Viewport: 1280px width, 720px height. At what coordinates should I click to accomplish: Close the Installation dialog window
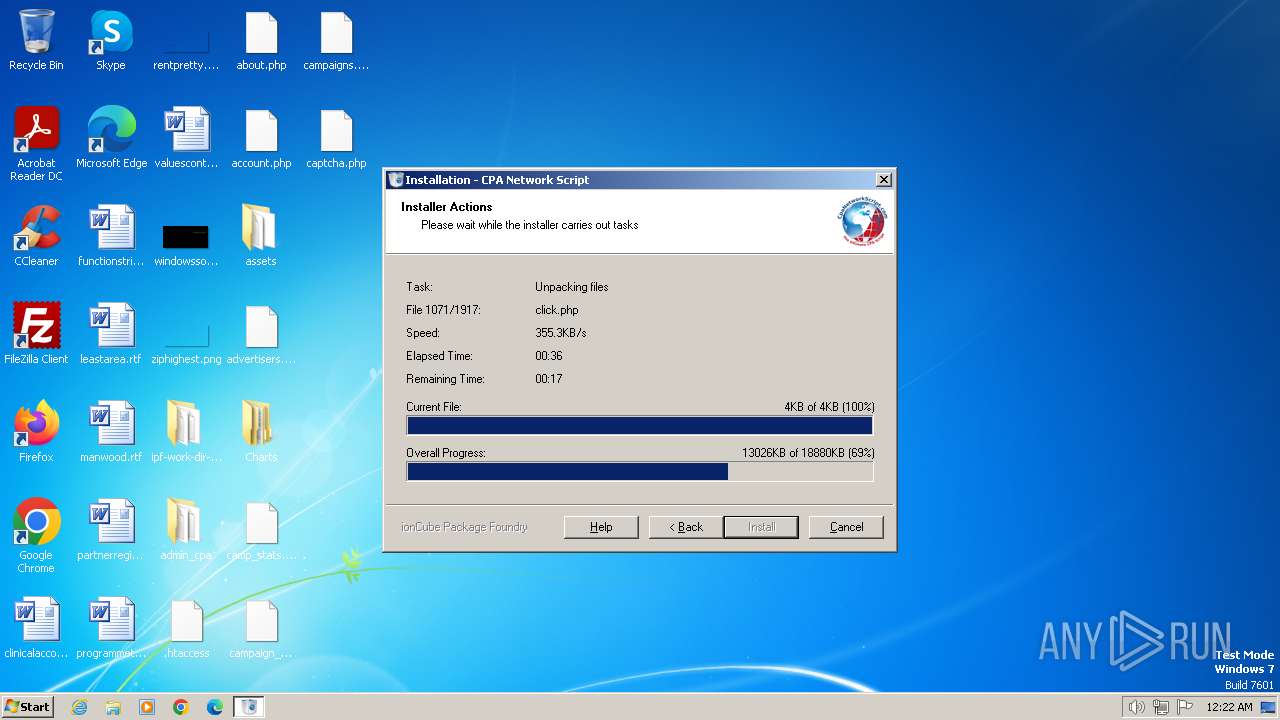(x=884, y=180)
